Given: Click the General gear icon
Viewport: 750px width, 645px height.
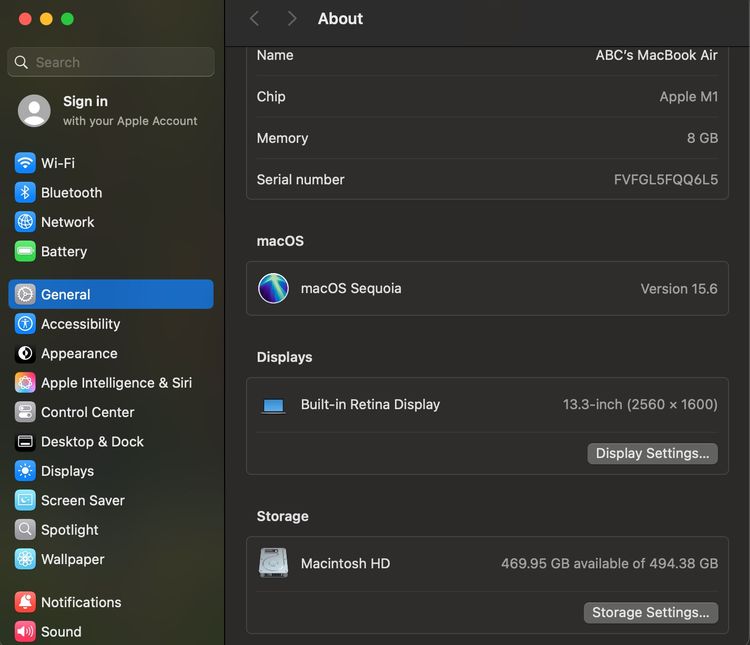Looking at the screenshot, I should coord(25,294).
